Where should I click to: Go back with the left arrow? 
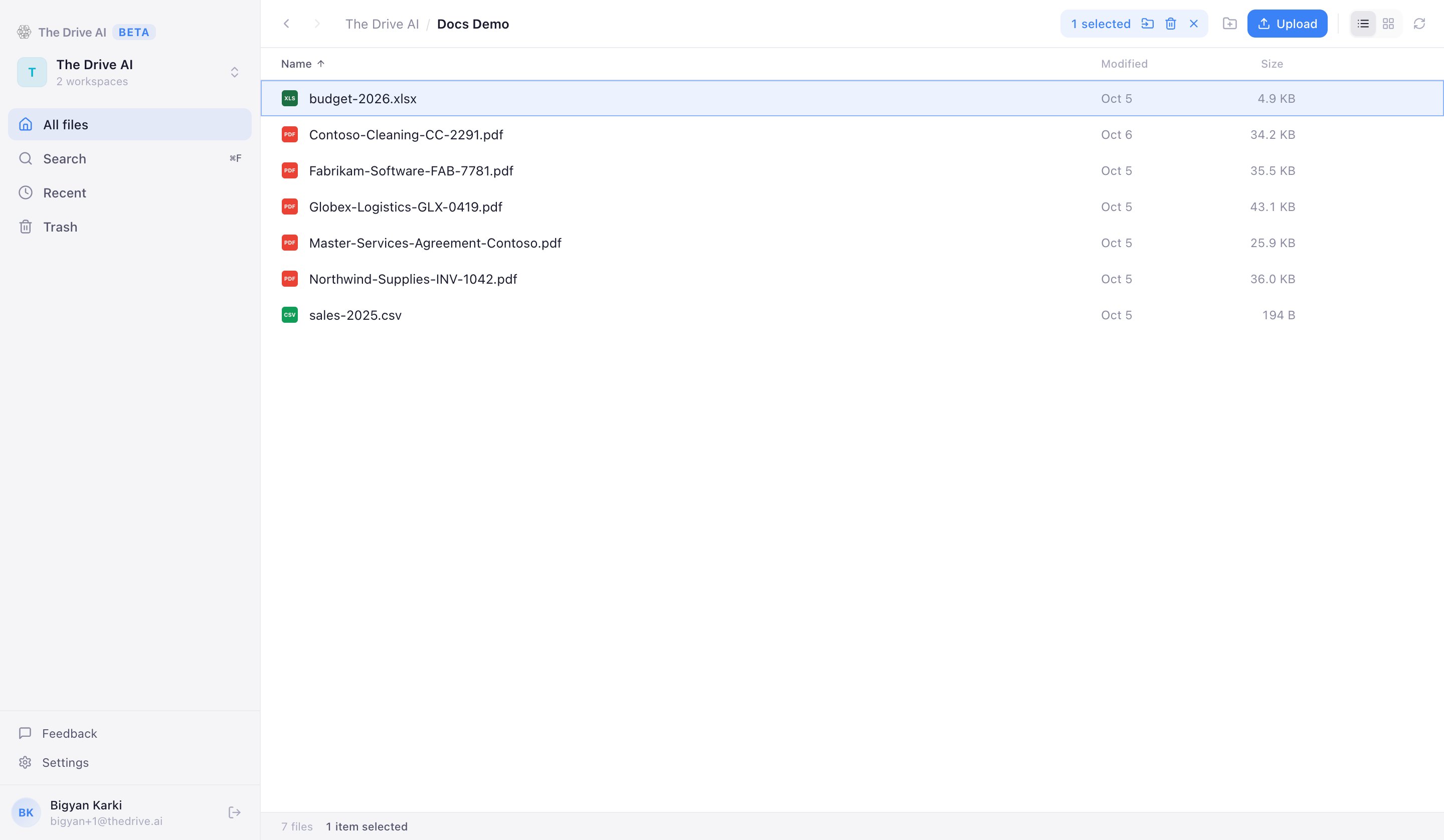(286, 24)
